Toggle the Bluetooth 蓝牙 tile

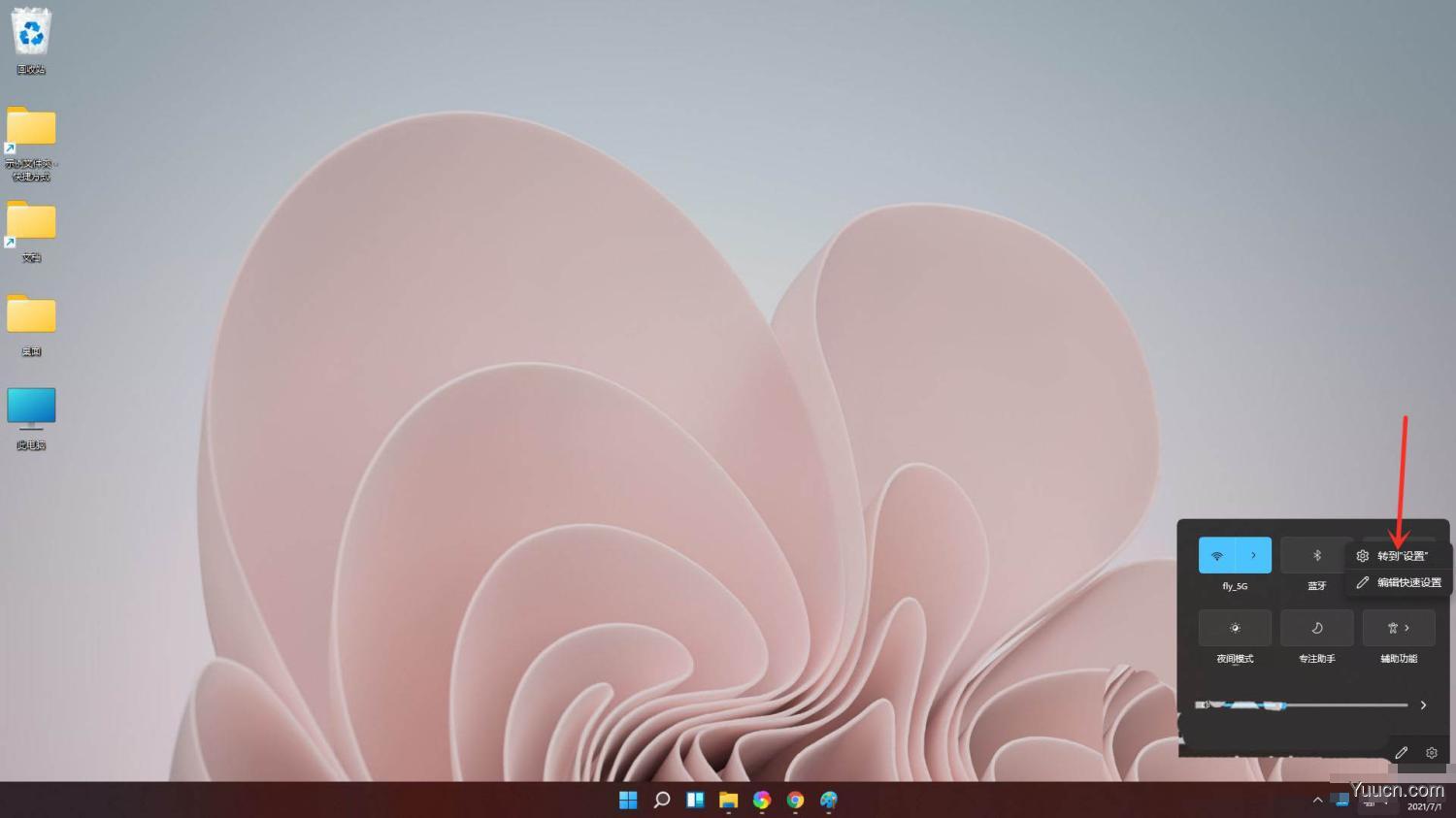click(x=1316, y=555)
